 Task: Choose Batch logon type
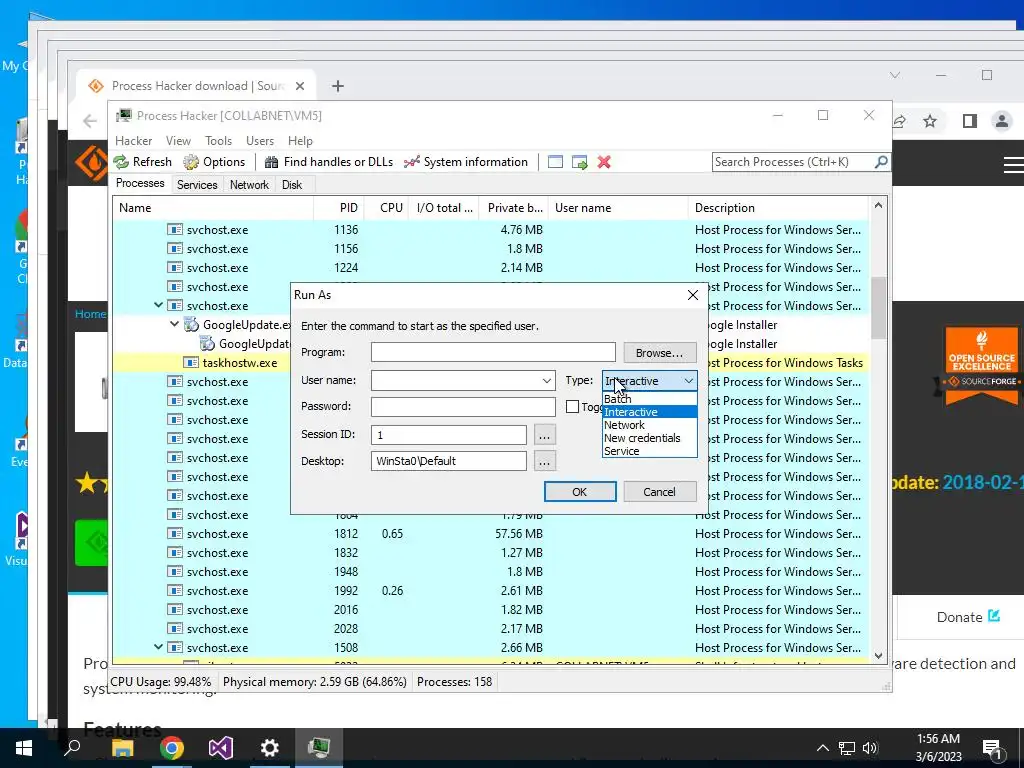coord(650,399)
